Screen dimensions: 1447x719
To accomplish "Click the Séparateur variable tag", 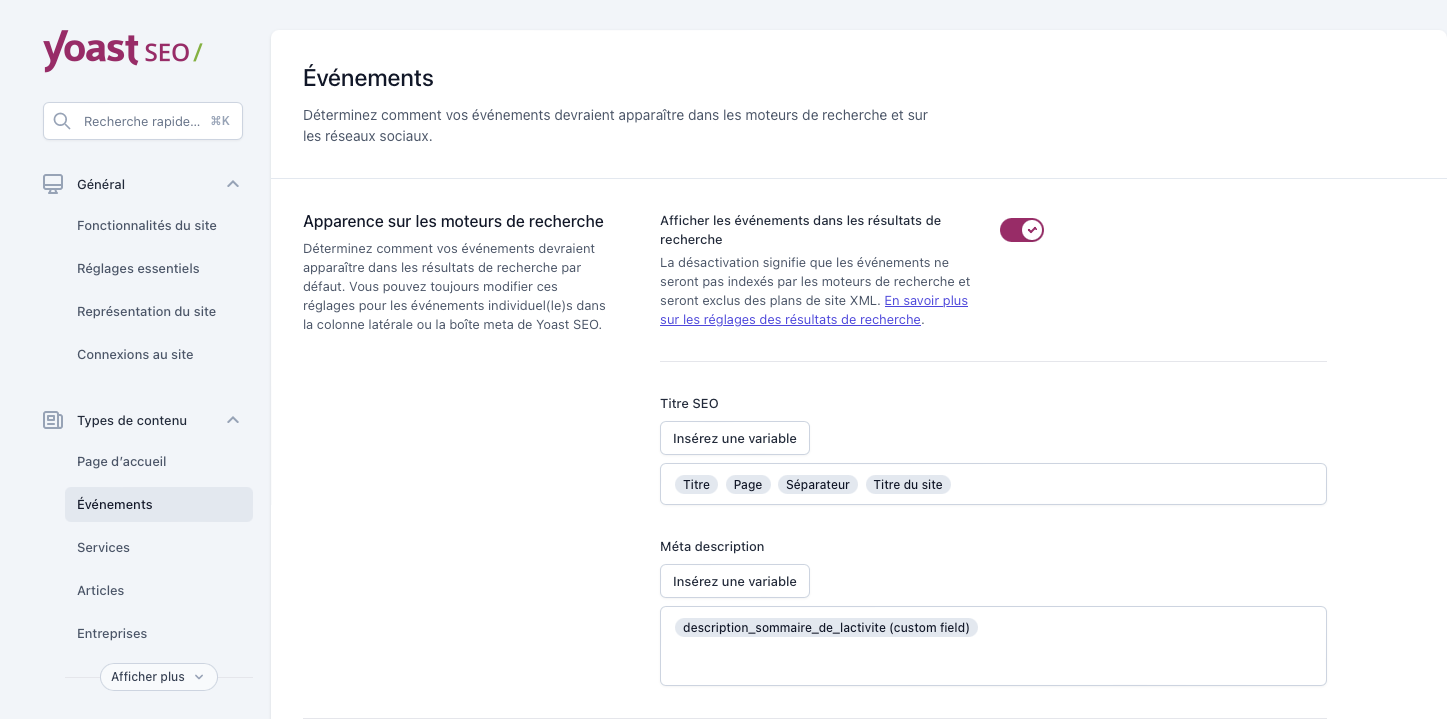I will click(x=817, y=485).
